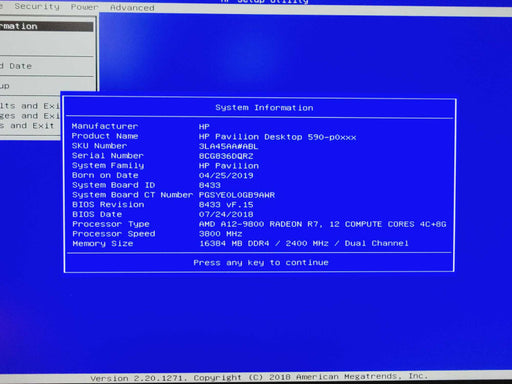Click the Press any key to continue prompt
The image size is (512, 384).
(x=261, y=263)
